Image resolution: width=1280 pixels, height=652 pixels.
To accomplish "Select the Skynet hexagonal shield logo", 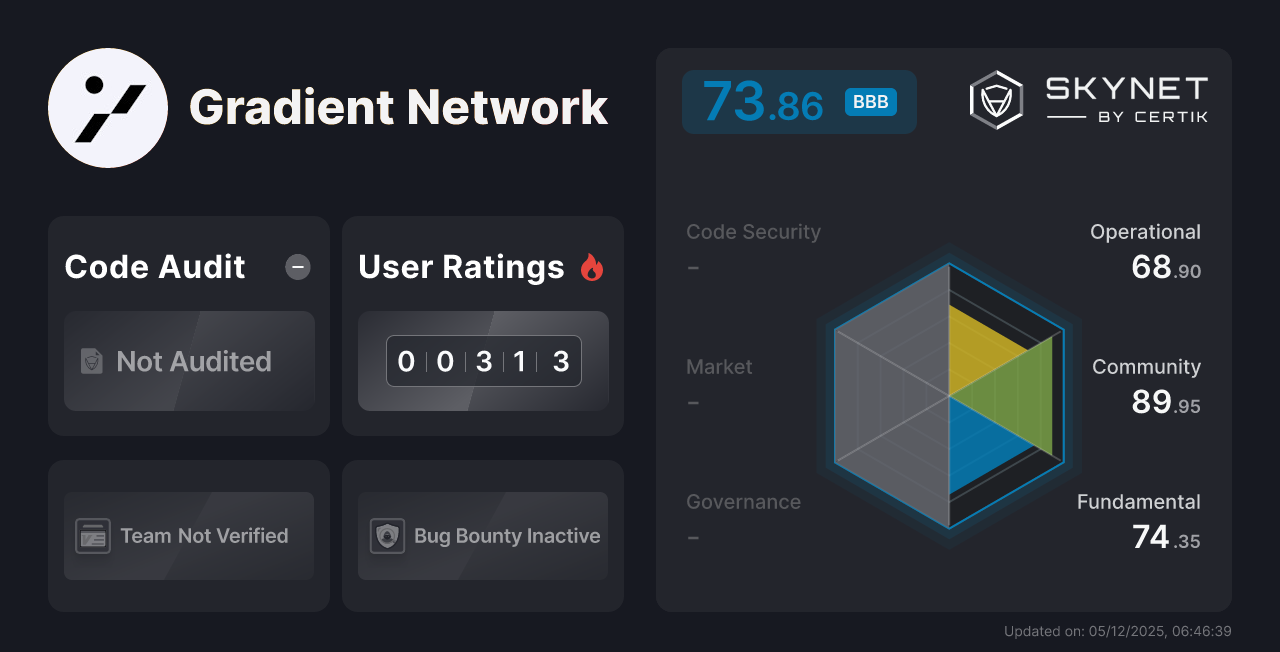I will tap(995, 99).
